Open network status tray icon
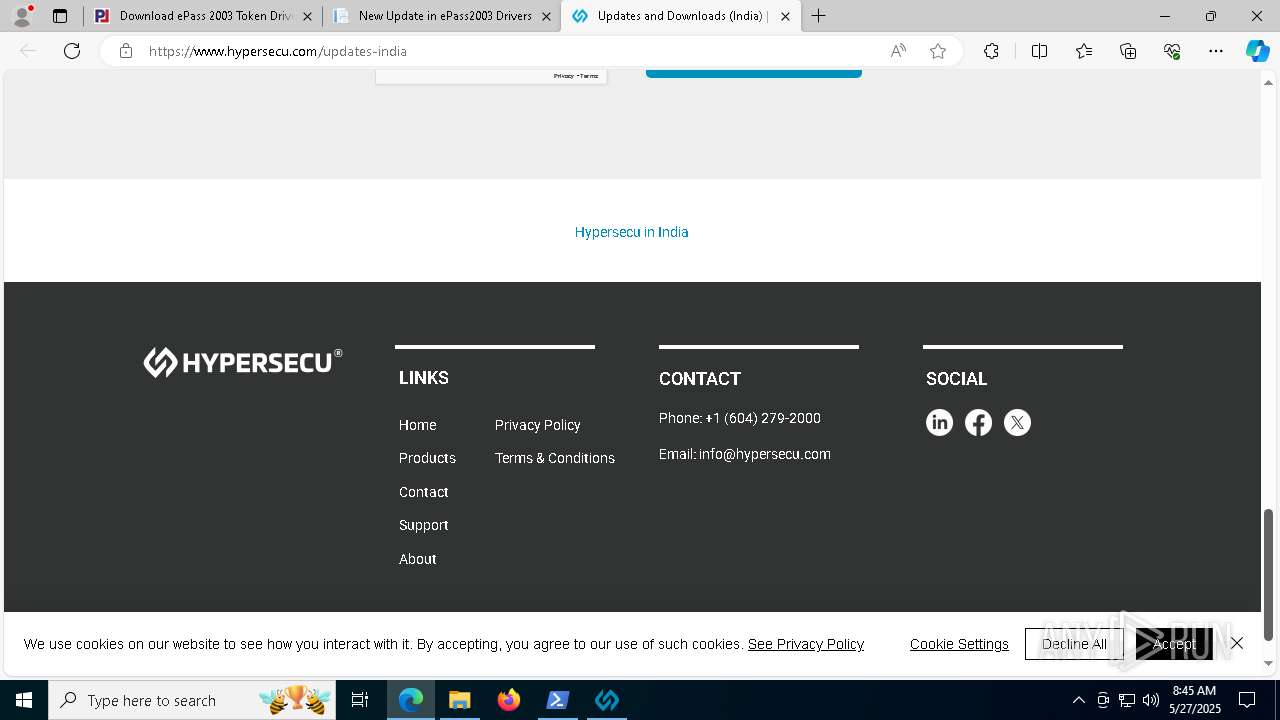Screen dimensions: 1280x720 [x=1127, y=700]
